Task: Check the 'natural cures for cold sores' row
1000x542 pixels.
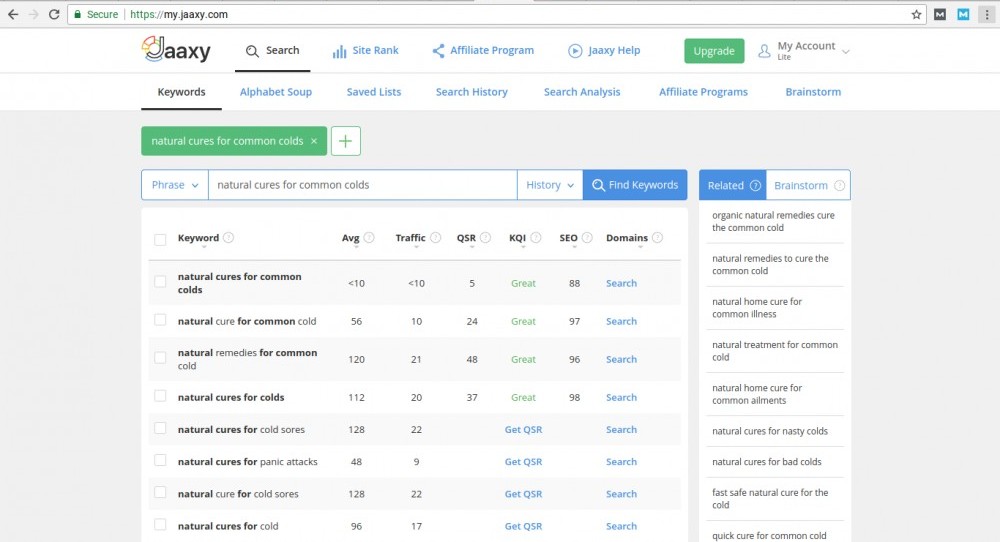Action: pos(160,428)
